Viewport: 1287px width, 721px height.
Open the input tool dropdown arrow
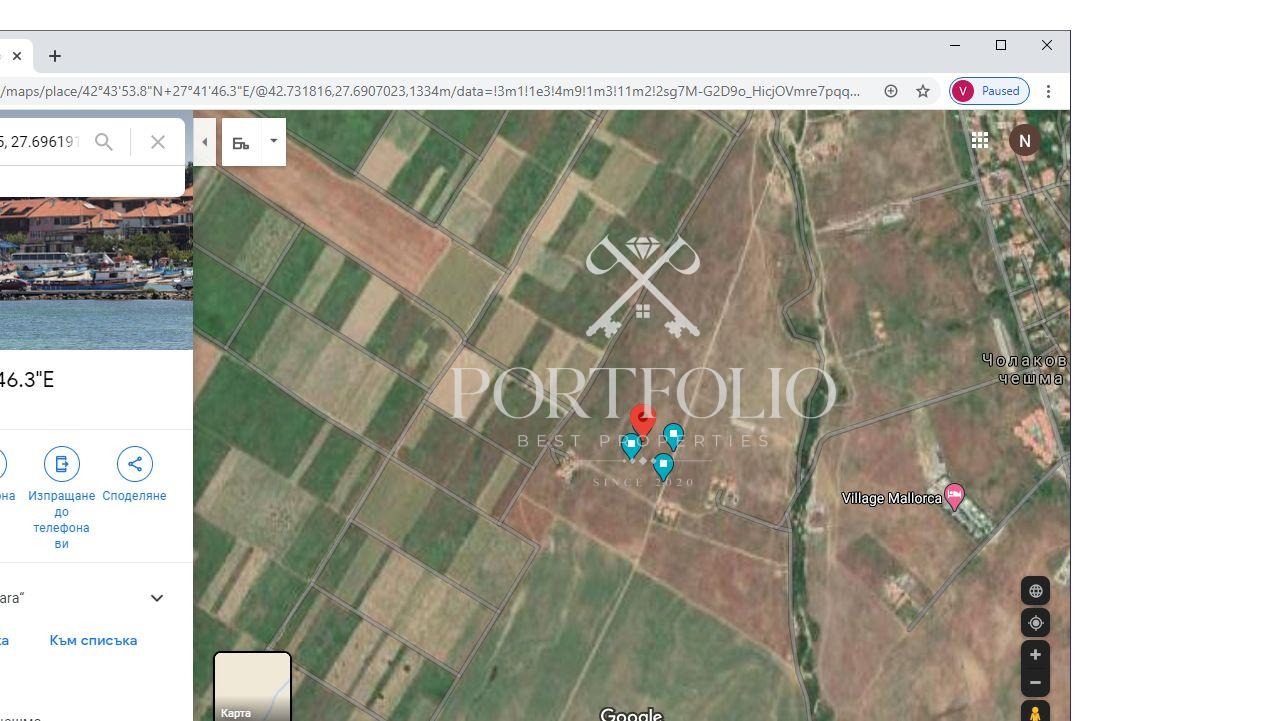pyautogui.click(x=273, y=142)
